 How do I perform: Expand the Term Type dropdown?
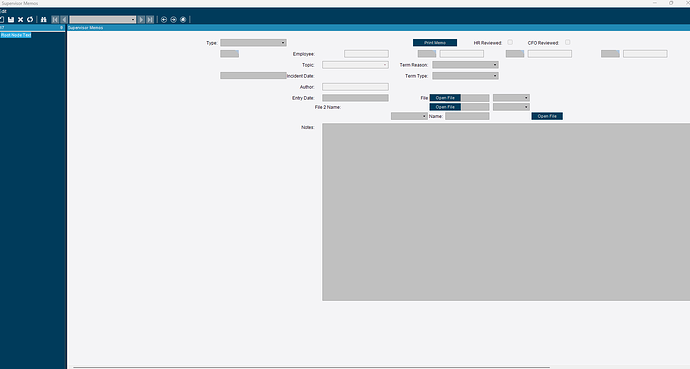tap(465, 76)
